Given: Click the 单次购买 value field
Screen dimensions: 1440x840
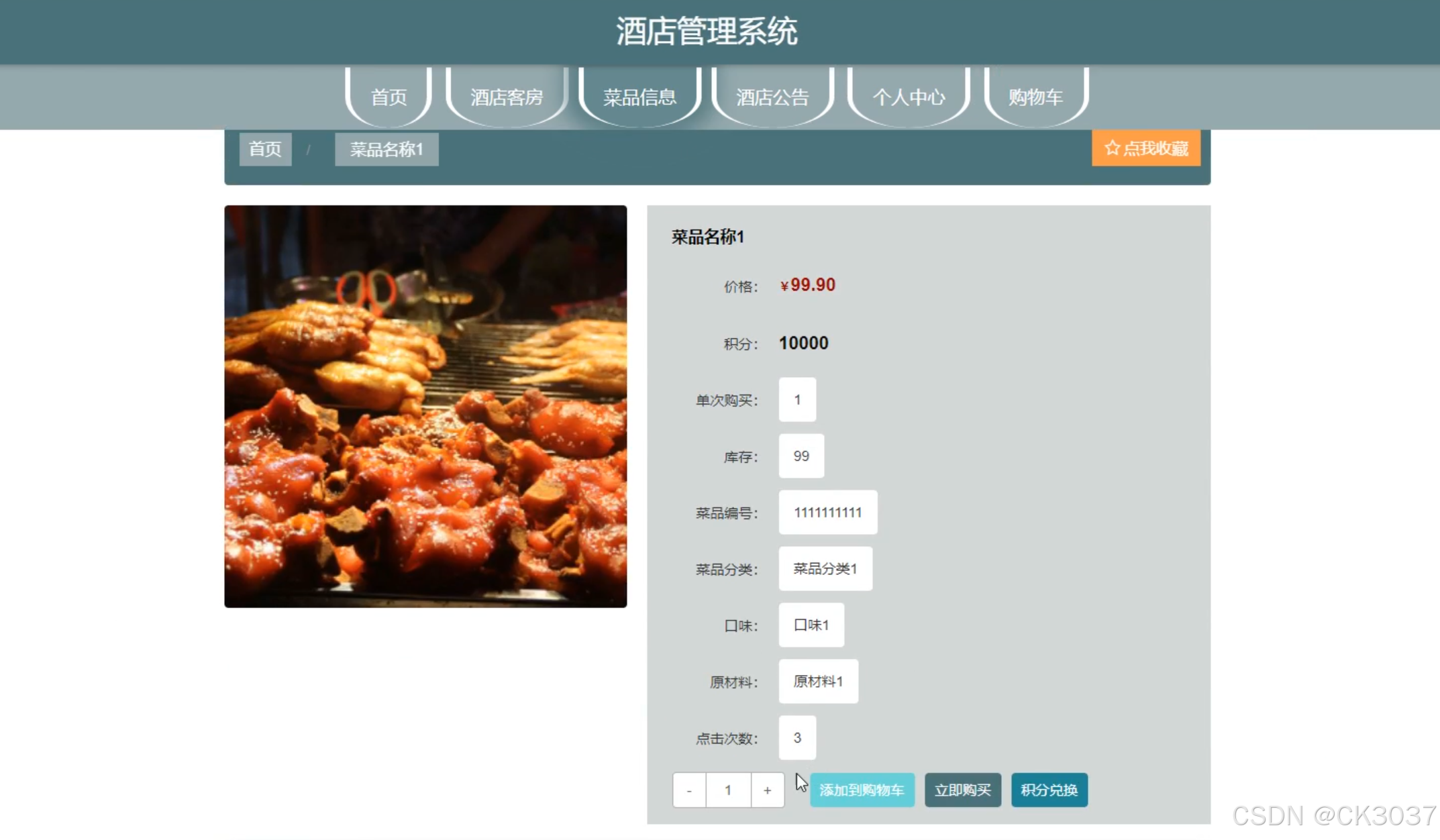Looking at the screenshot, I should click(796, 399).
